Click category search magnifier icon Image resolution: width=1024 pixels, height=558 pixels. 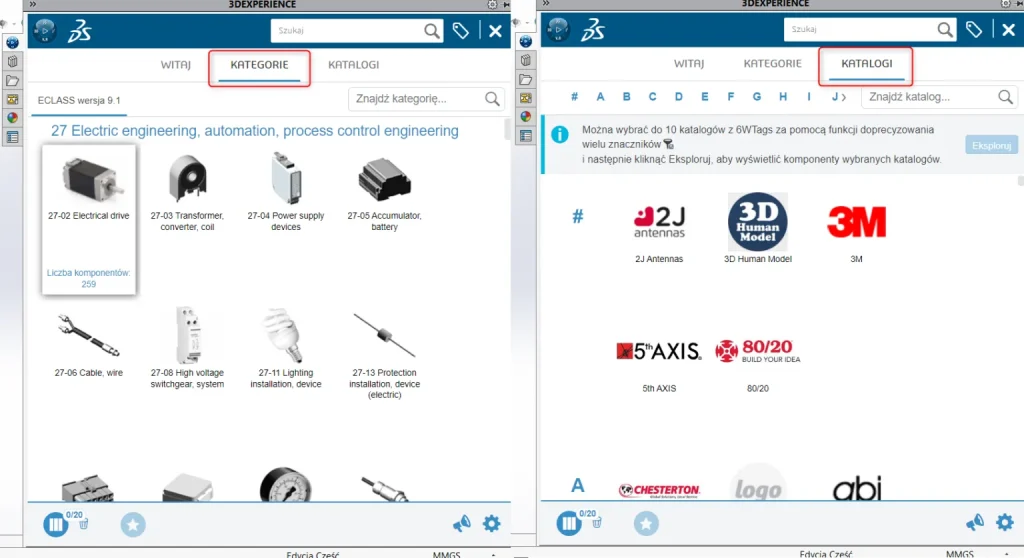click(x=492, y=99)
